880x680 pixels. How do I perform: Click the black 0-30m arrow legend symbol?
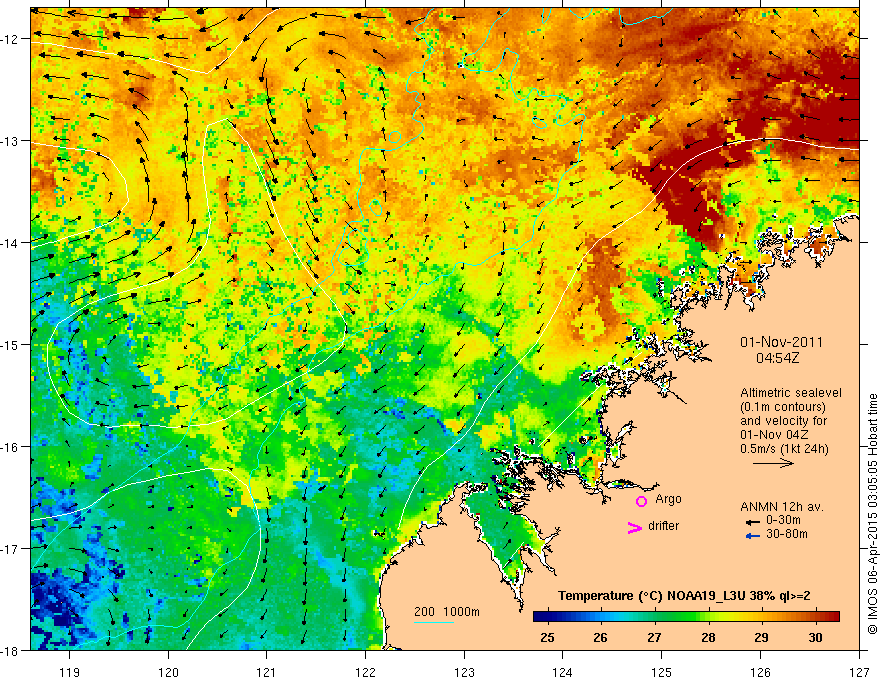click(x=753, y=522)
